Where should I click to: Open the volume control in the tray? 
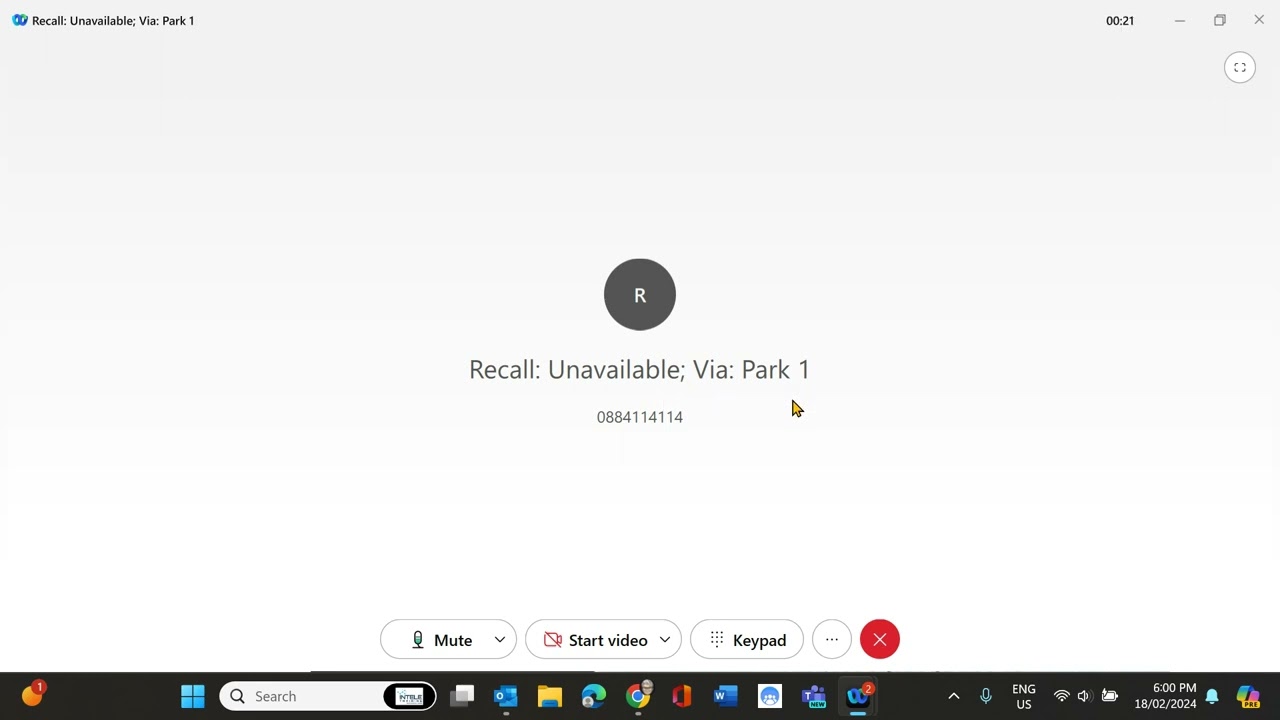[x=1085, y=696]
